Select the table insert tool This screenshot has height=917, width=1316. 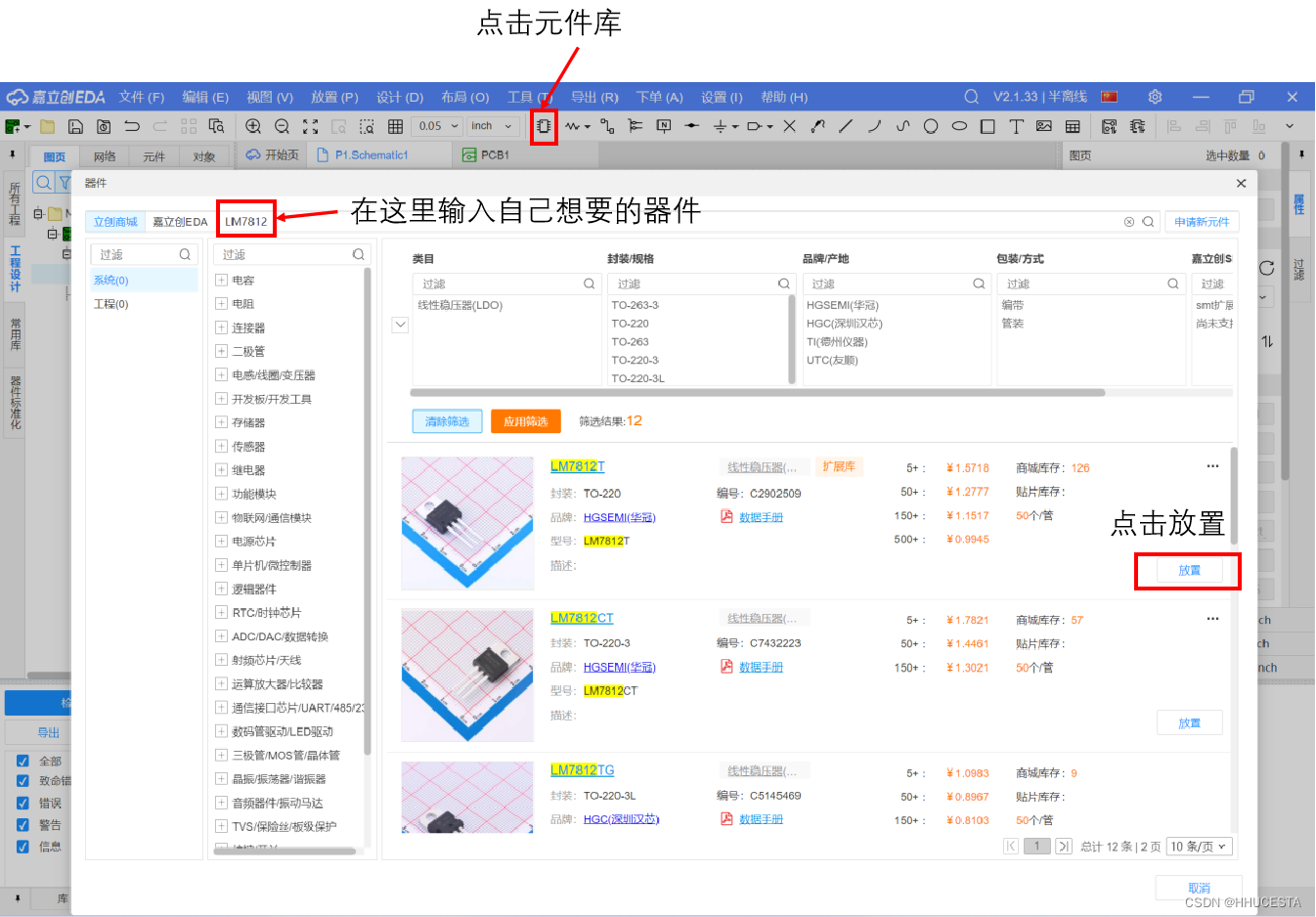(1073, 126)
